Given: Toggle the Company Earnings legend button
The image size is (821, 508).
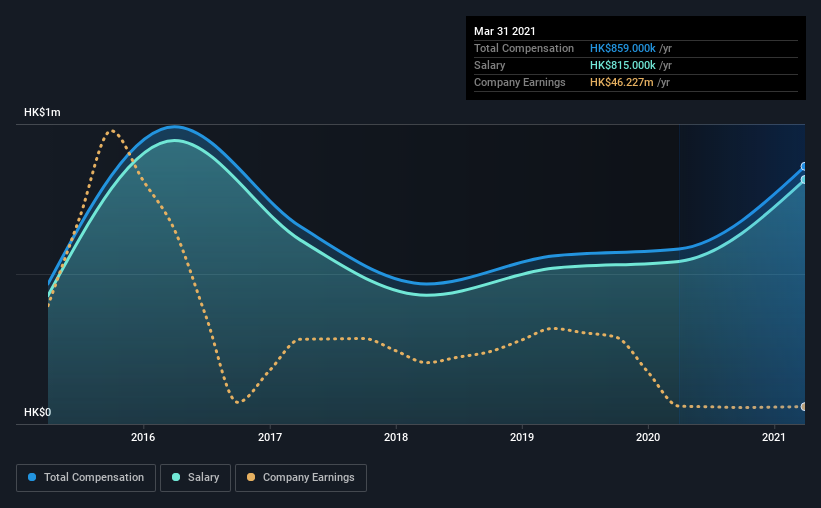Looking at the screenshot, I should pos(301,478).
